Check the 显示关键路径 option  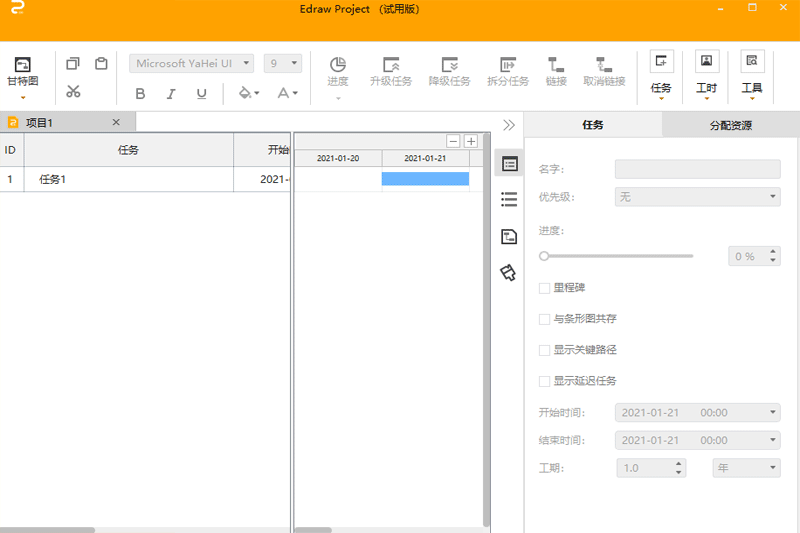(545, 350)
